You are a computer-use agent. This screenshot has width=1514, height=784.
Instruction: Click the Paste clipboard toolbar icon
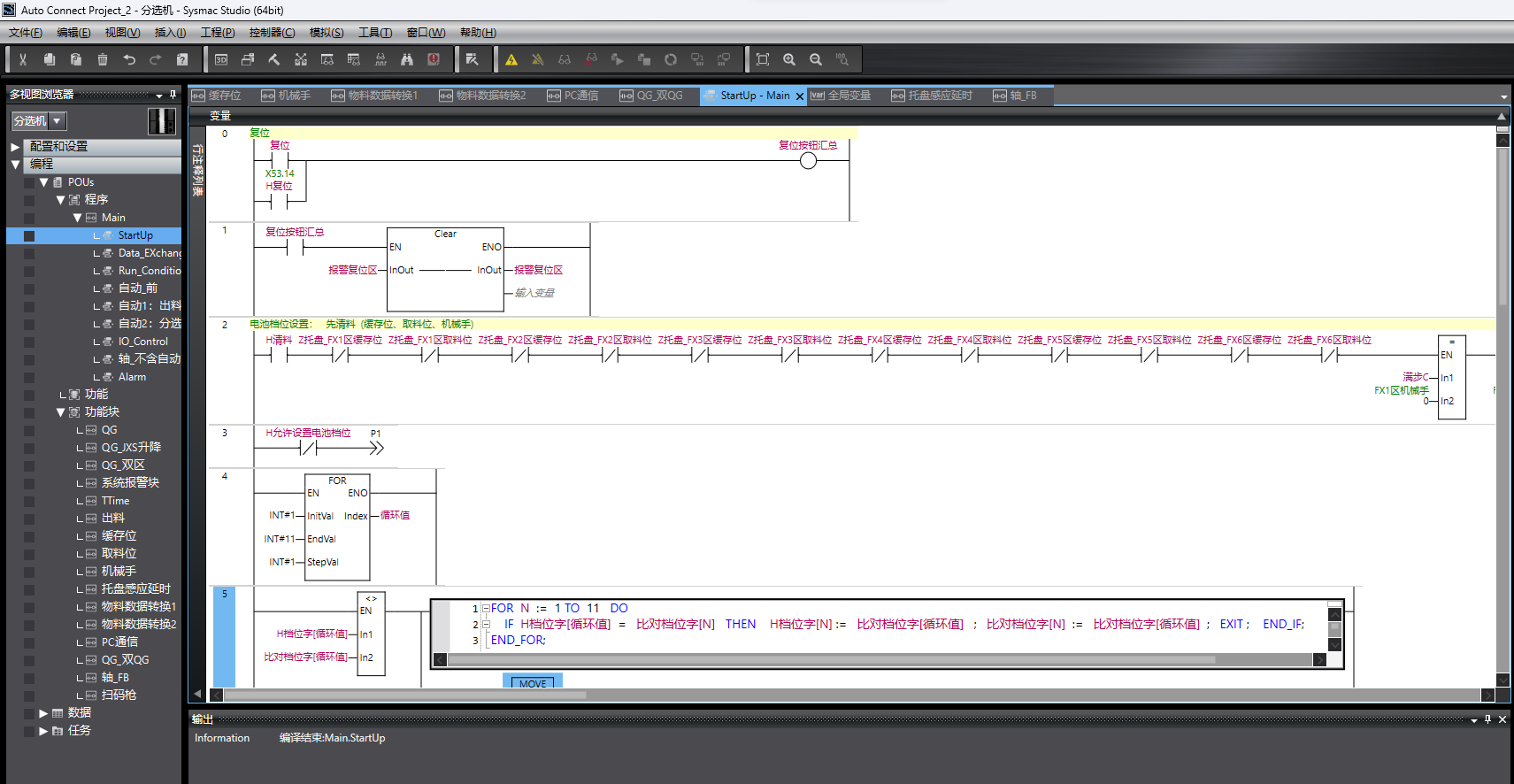coord(76,59)
